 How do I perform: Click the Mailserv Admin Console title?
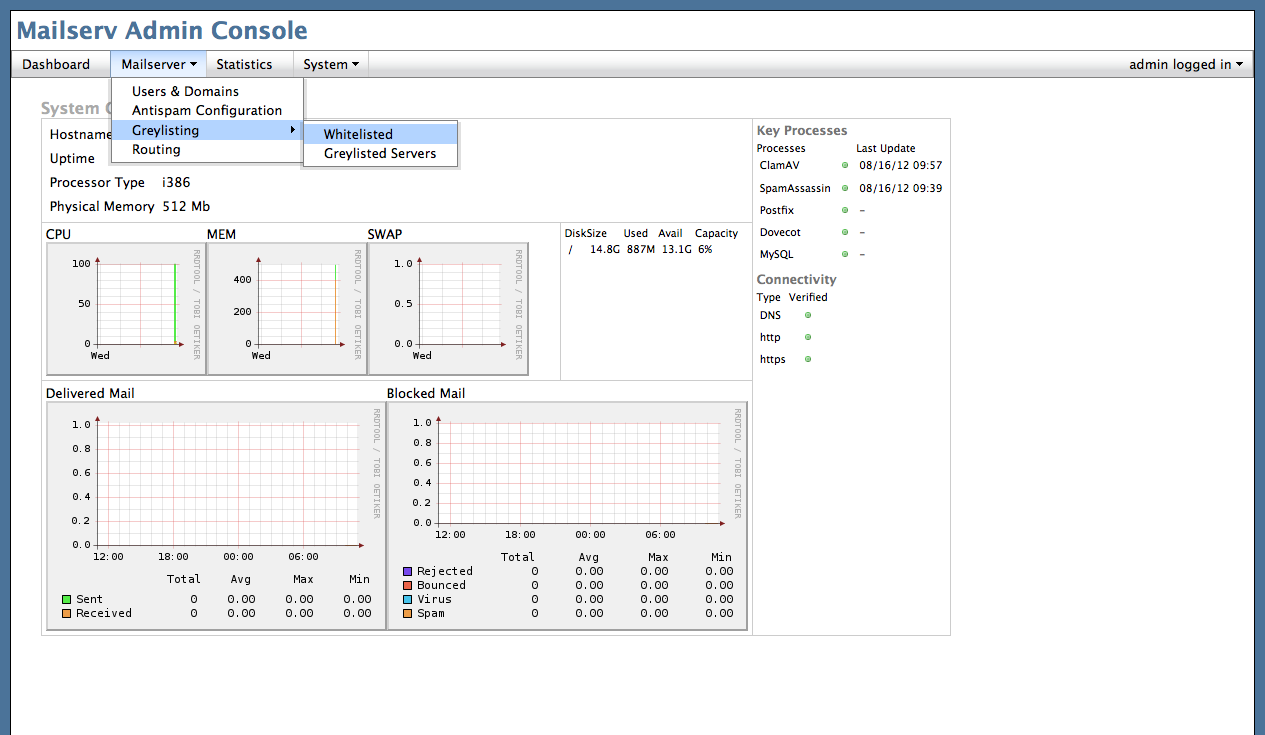click(x=162, y=31)
